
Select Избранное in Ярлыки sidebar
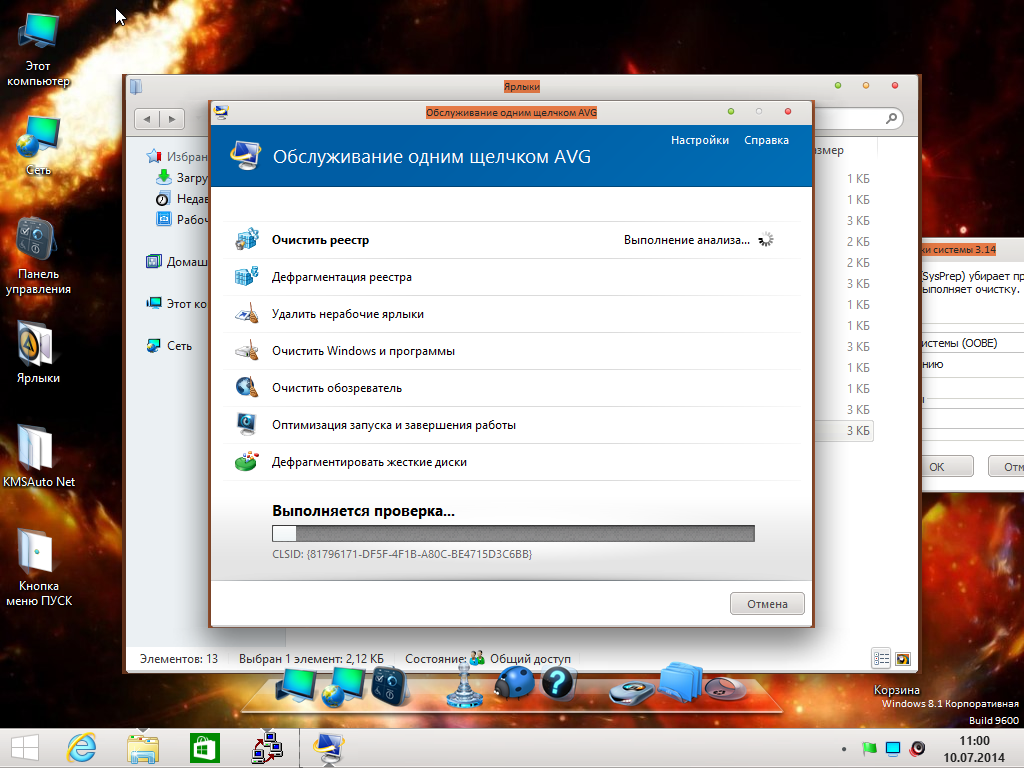(x=176, y=156)
